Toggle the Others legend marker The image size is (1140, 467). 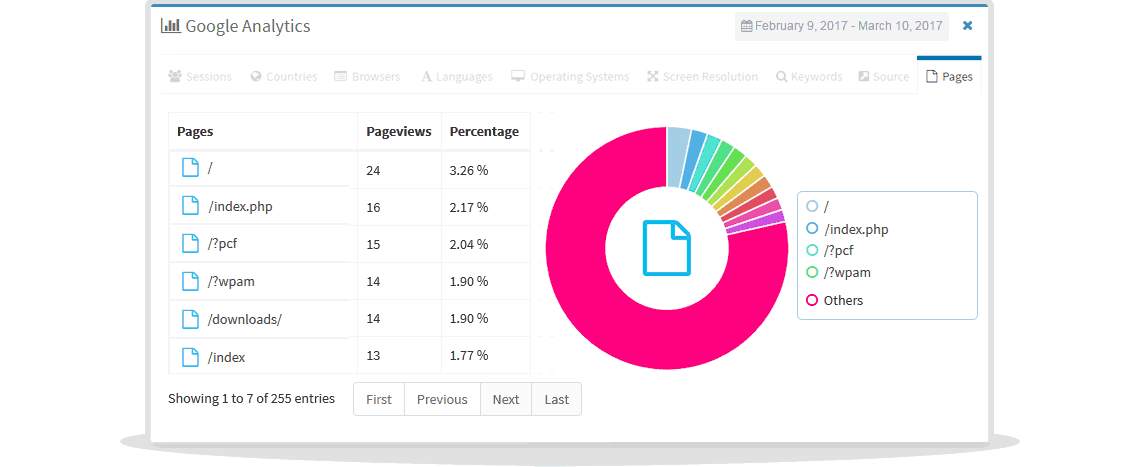812,300
